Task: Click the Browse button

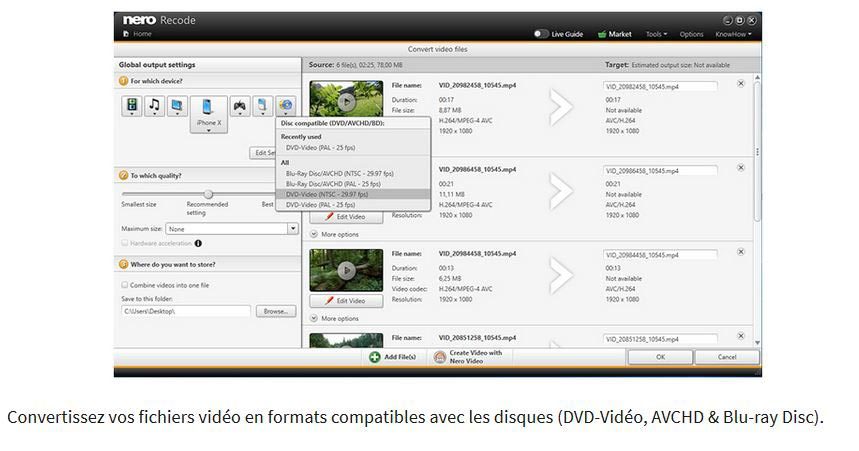Action: [276, 311]
